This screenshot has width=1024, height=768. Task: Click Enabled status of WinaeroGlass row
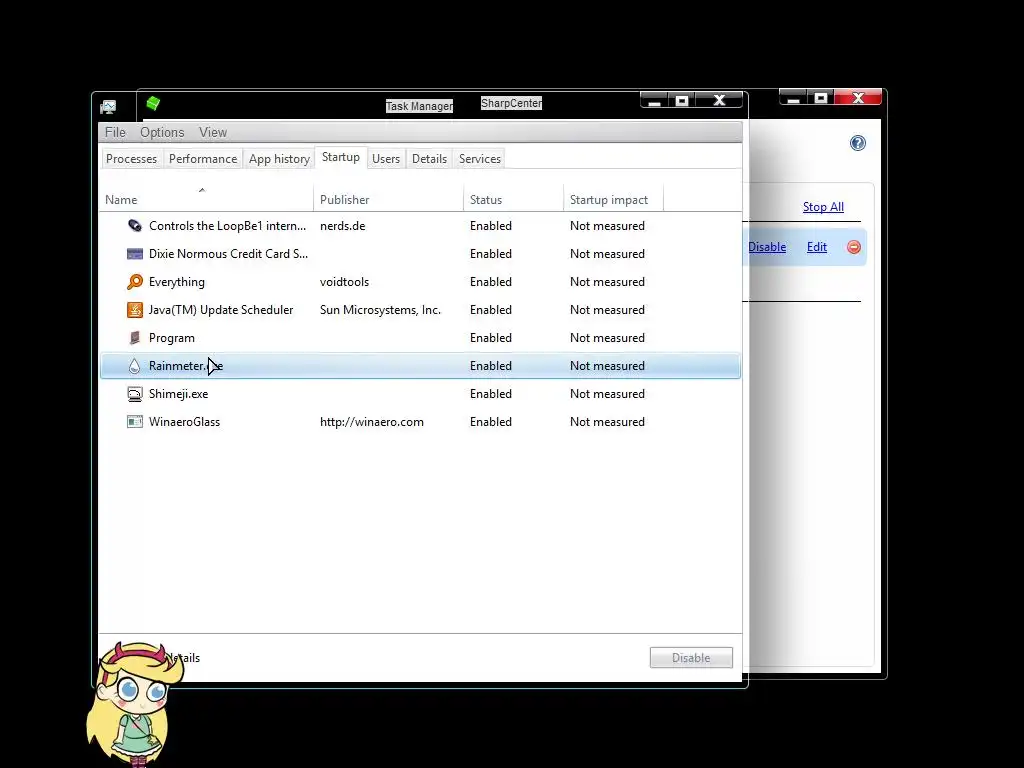click(x=490, y=422)
